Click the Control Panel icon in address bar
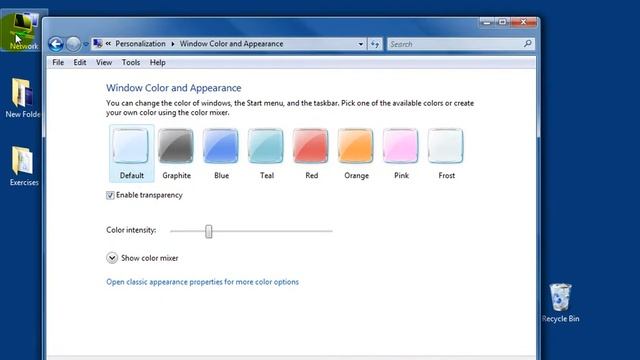 point(98,43)
